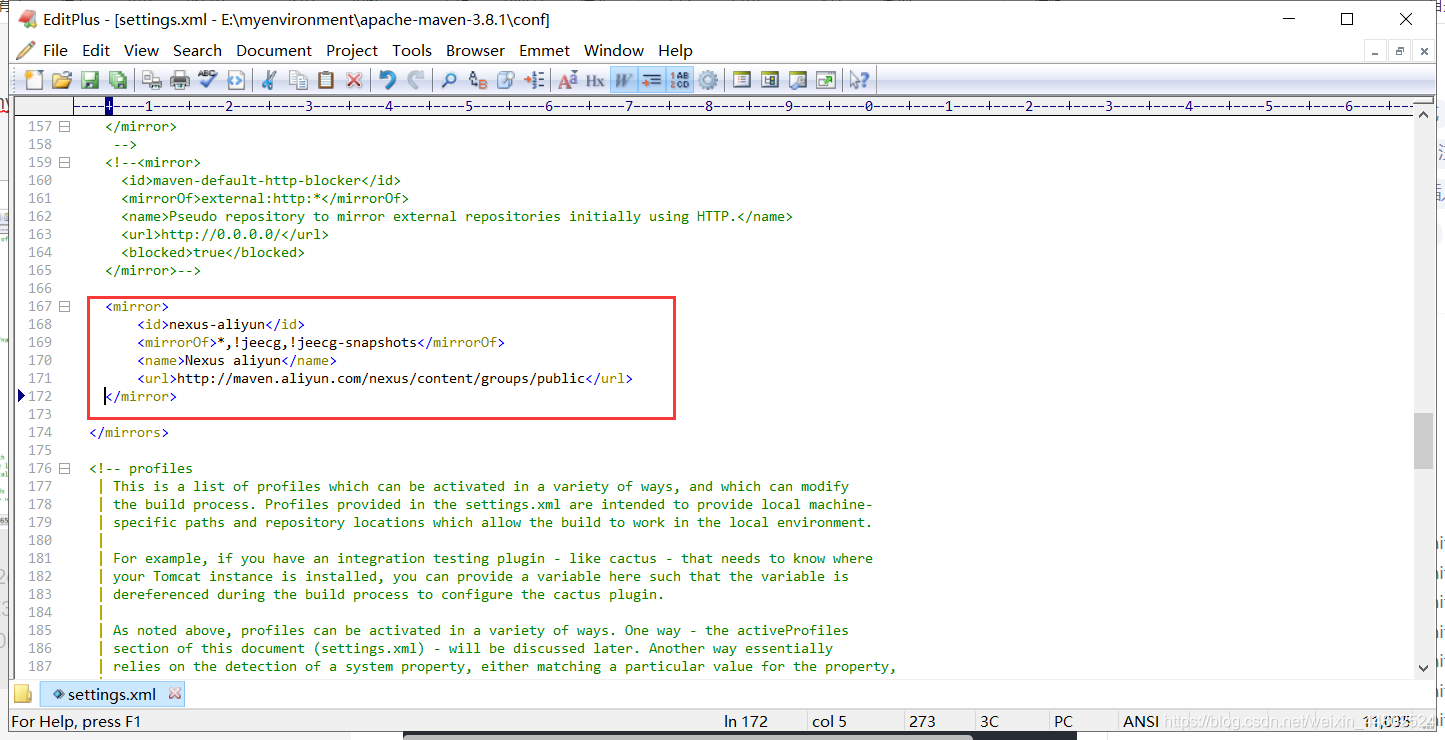Open Find with the magnifier icon
Image resolution: width=1445 pixels, height=740 pixels.
tap(450, 80)
